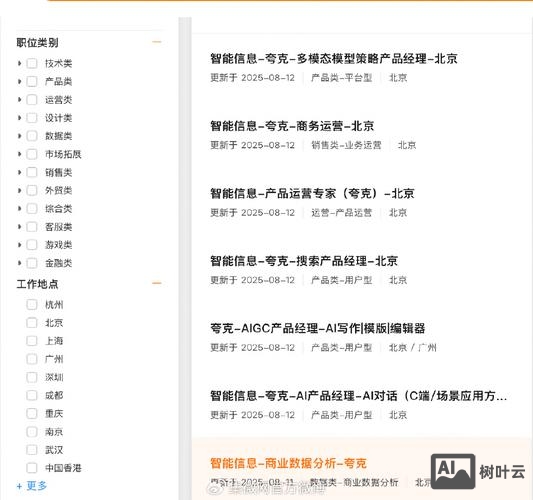Expand the 游戏类 tree arrow
This screenshot has width=533, height=500.
(x=19, y=245)
